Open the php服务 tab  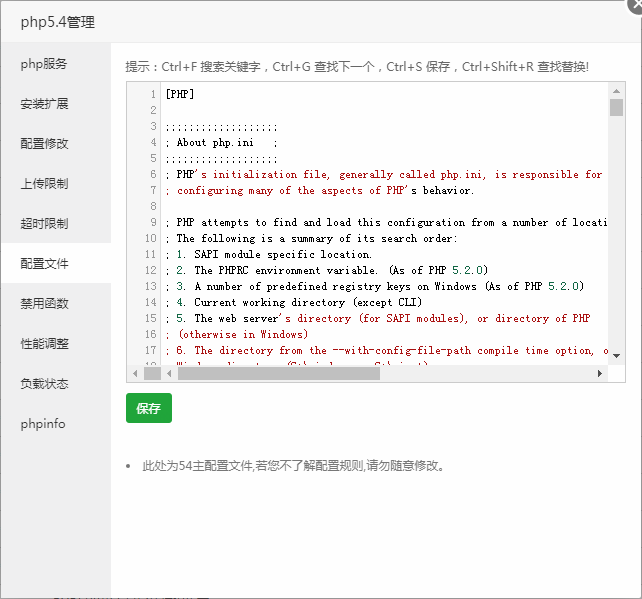coord(44,64)
